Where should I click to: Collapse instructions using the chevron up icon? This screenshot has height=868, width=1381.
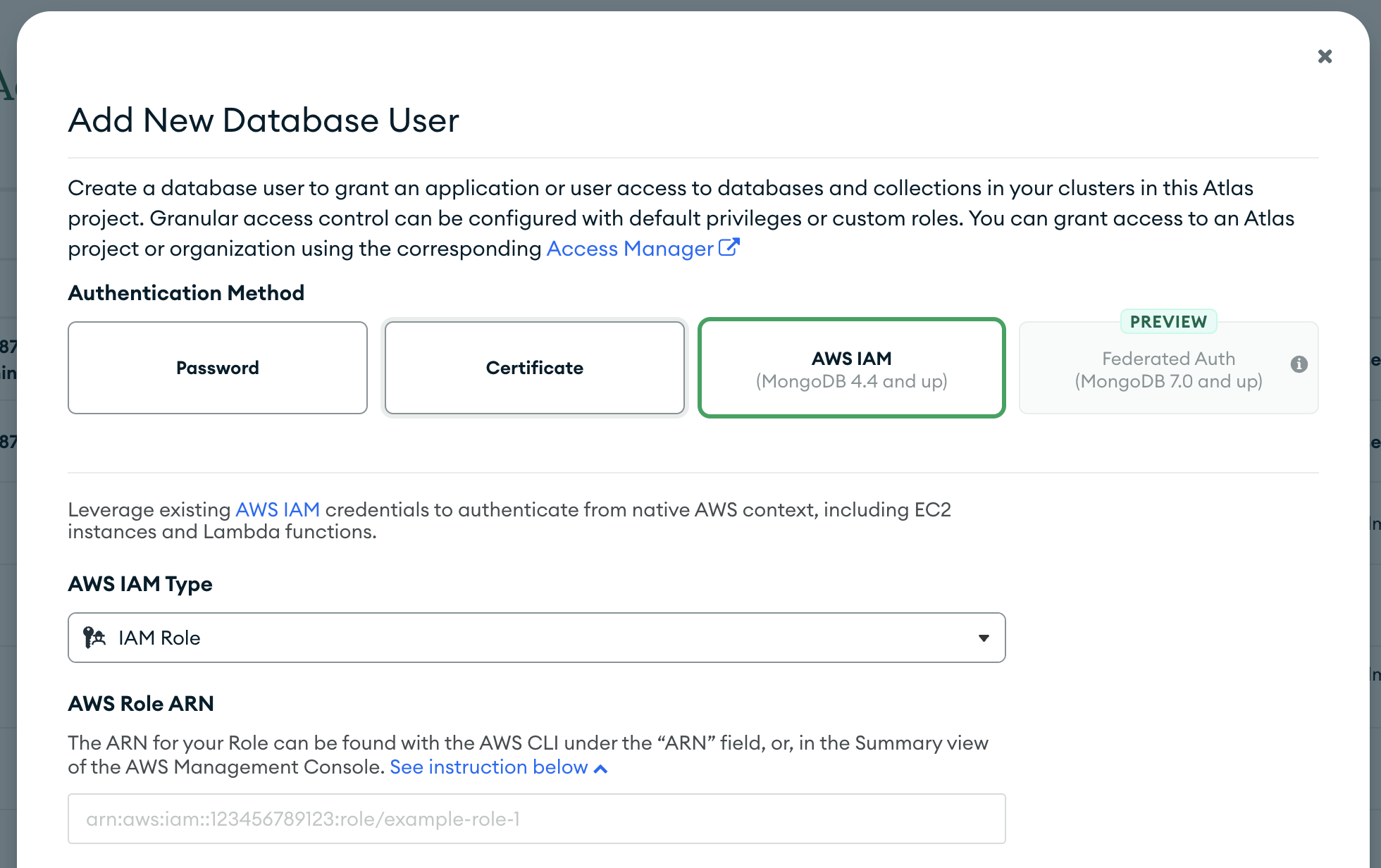pyautogui.click(x=600, y=768)
